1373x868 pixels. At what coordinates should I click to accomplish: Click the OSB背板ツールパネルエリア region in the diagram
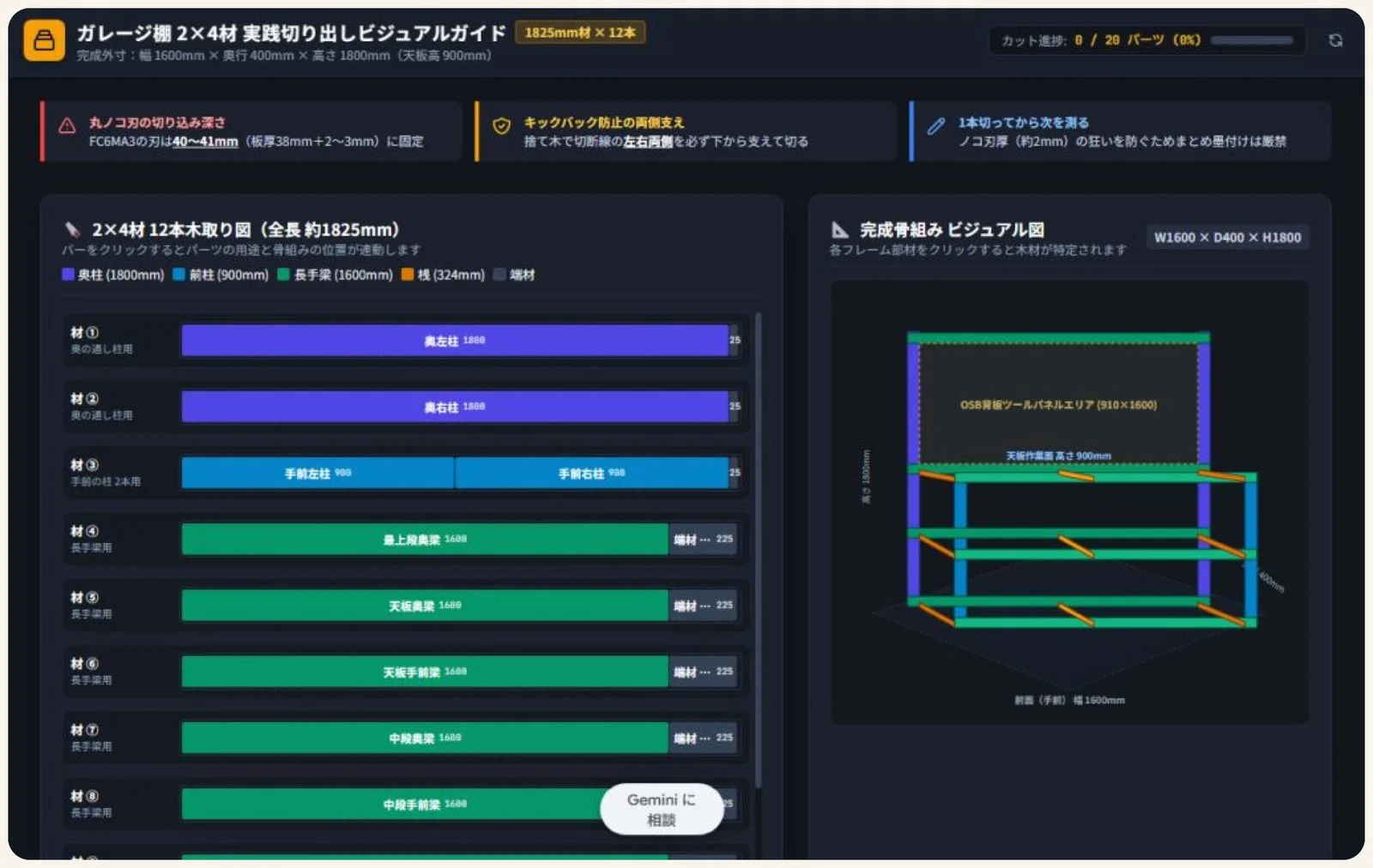click(x=1058, y=404)
